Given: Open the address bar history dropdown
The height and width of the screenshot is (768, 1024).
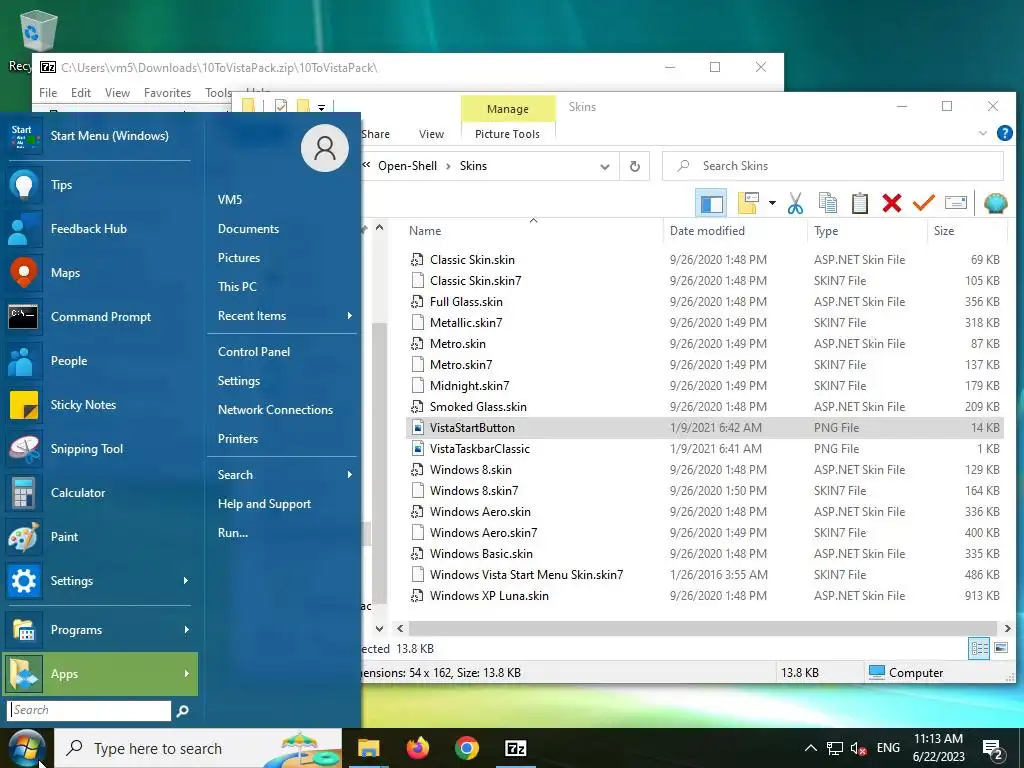Looking at the screenshot, I should (605, 167).
